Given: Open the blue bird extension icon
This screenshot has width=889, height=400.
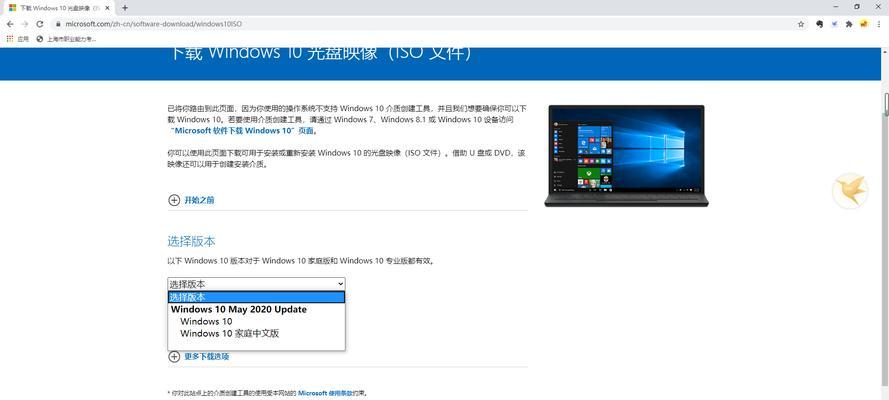Looking at the screenshot, I should coord(835,24).
